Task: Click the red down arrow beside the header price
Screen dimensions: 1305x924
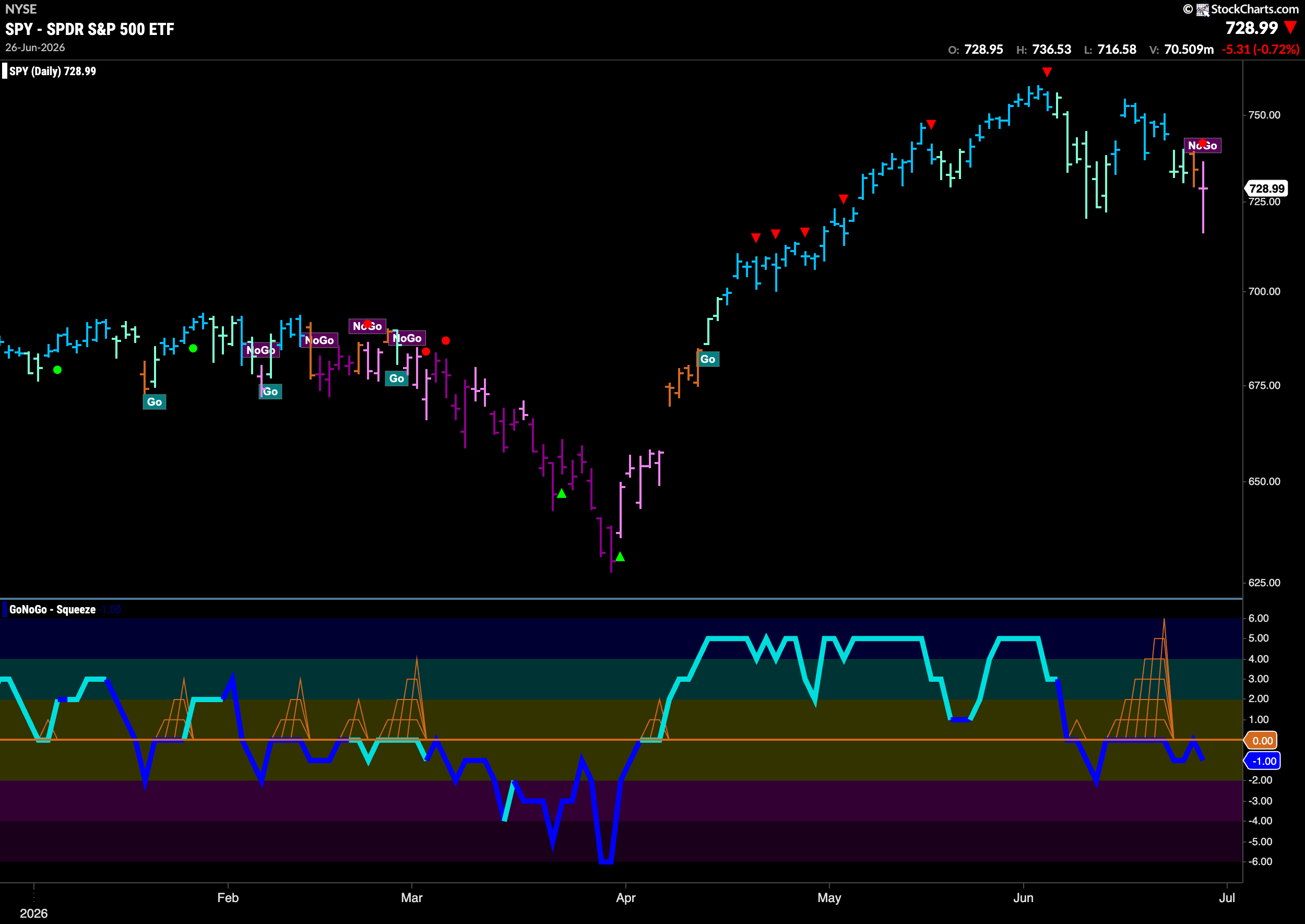Action: (1291, 28)
